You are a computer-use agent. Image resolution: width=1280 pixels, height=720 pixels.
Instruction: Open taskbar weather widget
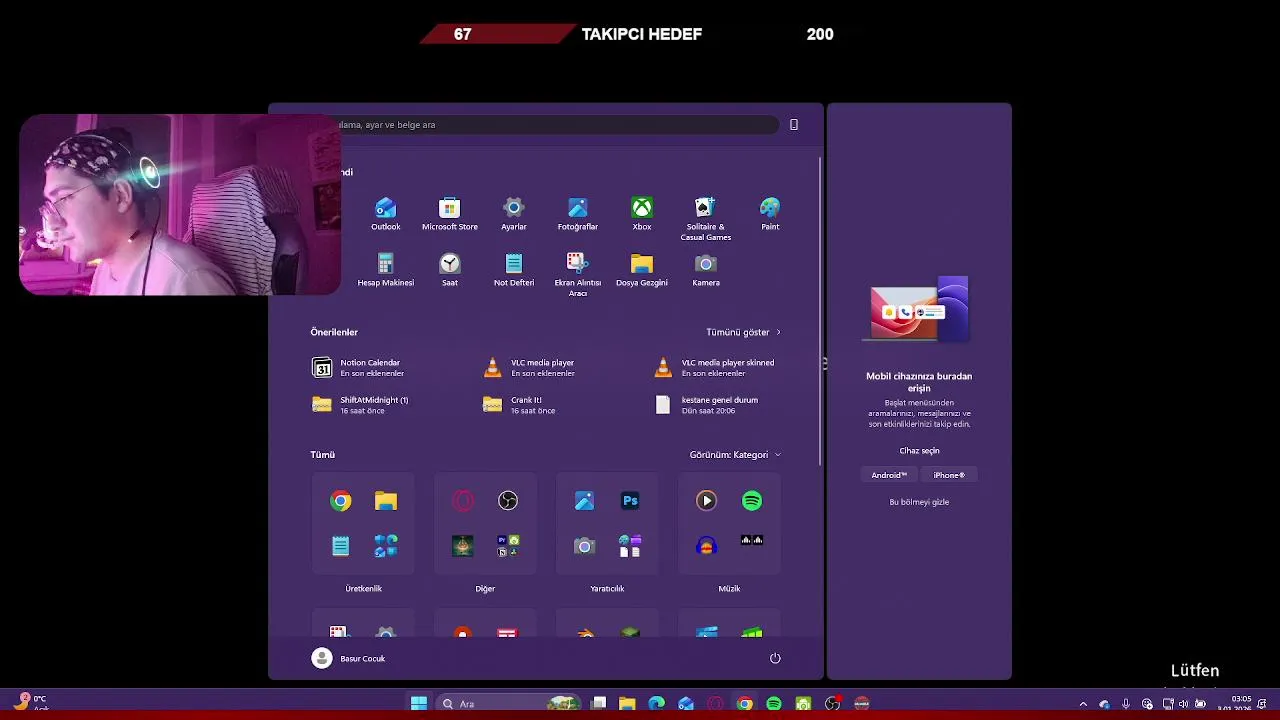click(30, 703)
